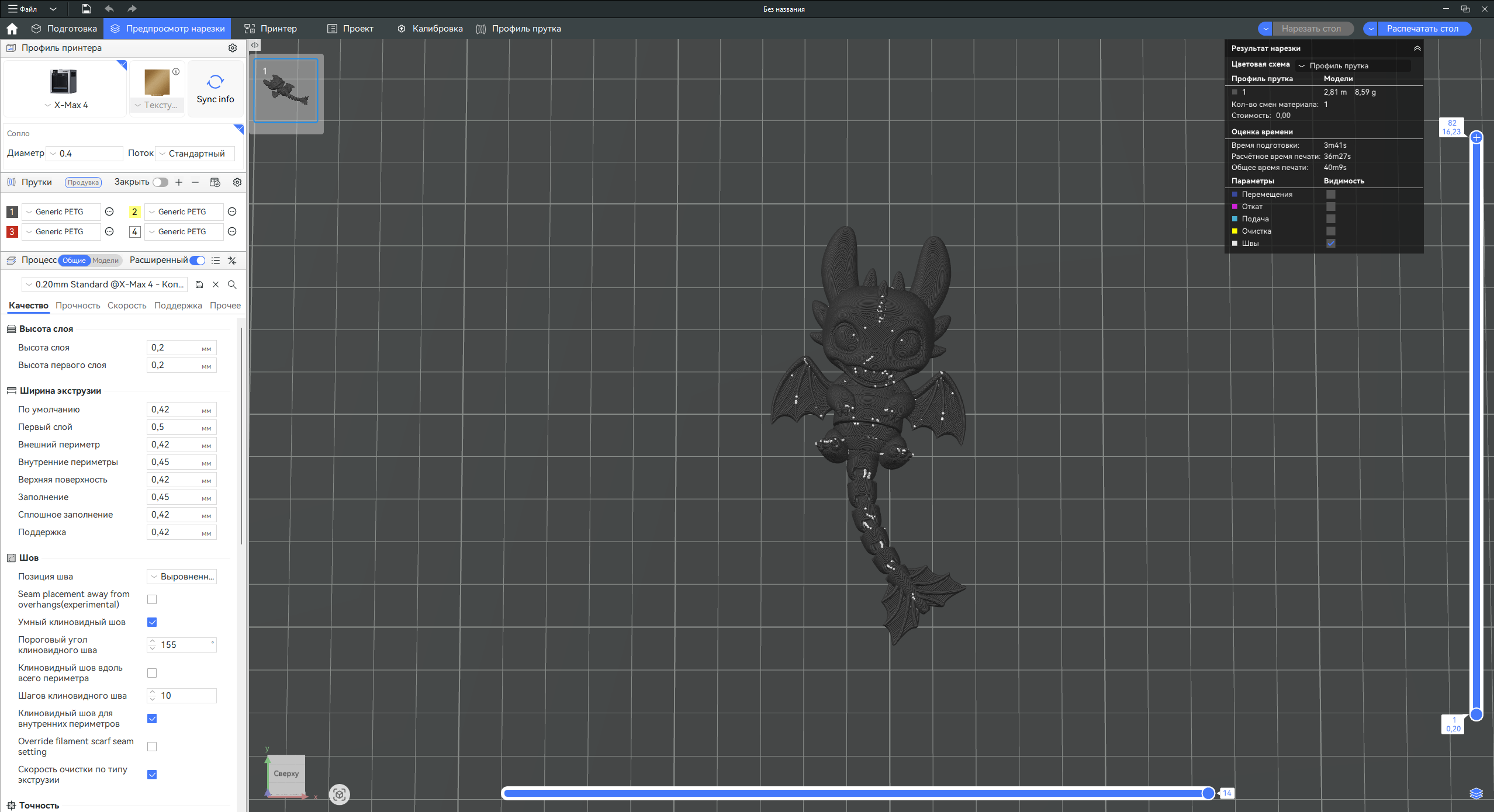Screen dimensions: 1494x812
Task: Switch to the Скорость tab
Action: 127,306
